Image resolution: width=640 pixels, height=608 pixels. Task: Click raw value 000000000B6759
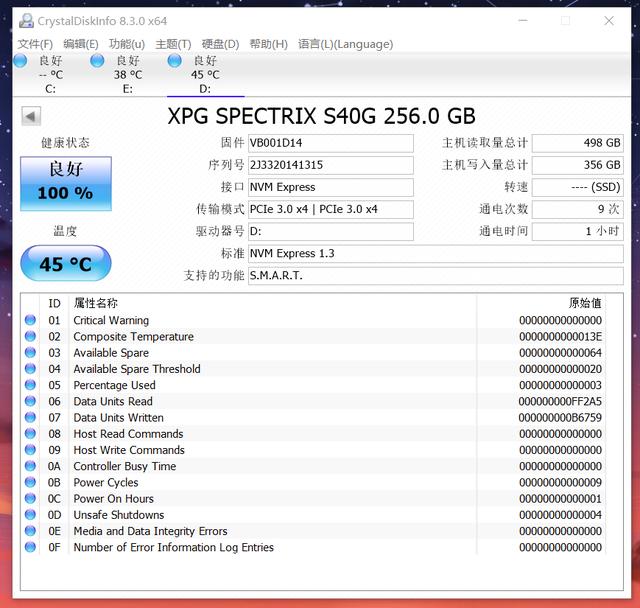[x=560, y=418]
